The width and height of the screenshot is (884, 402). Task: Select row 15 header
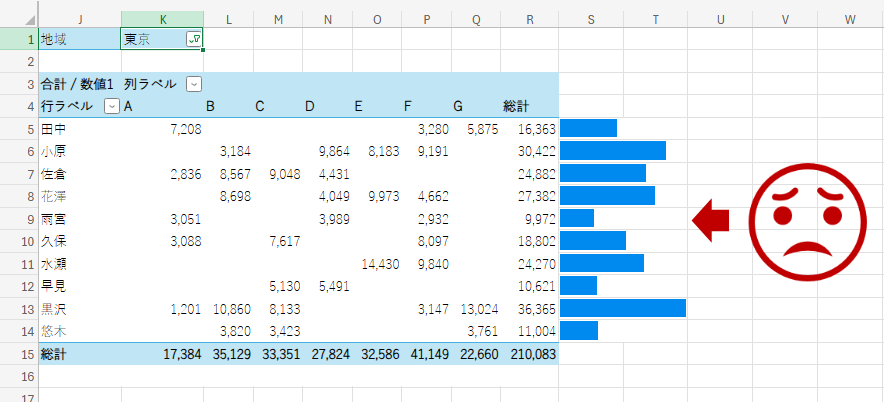[x=19, y=354]
